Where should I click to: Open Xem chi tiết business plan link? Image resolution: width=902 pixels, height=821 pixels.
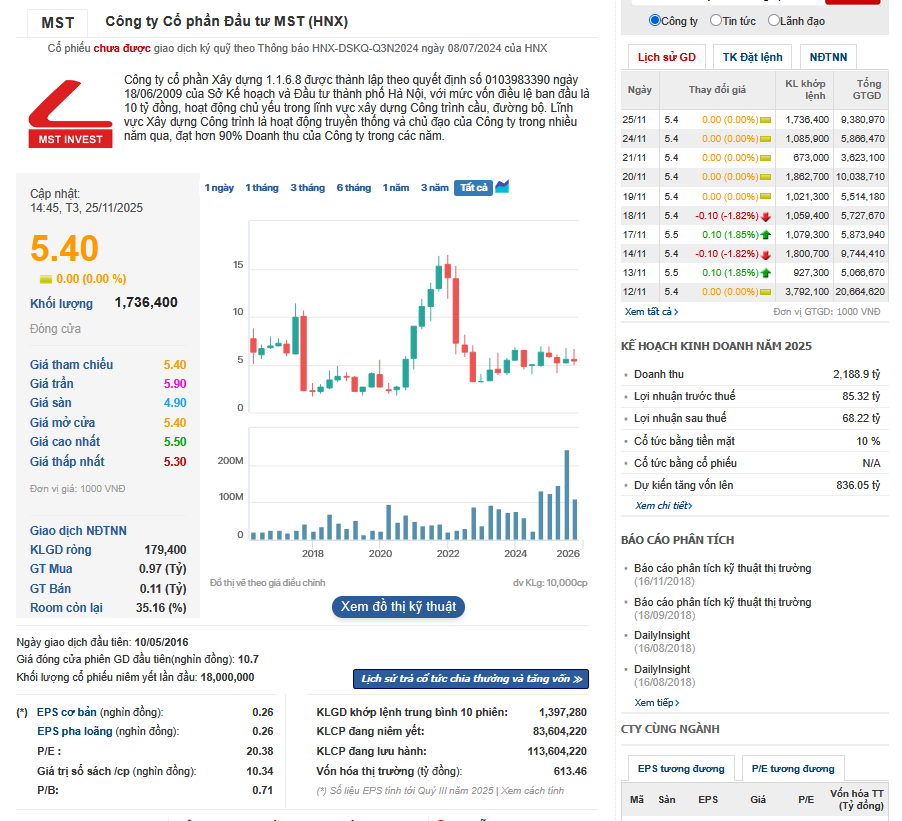tap(663, 505)
